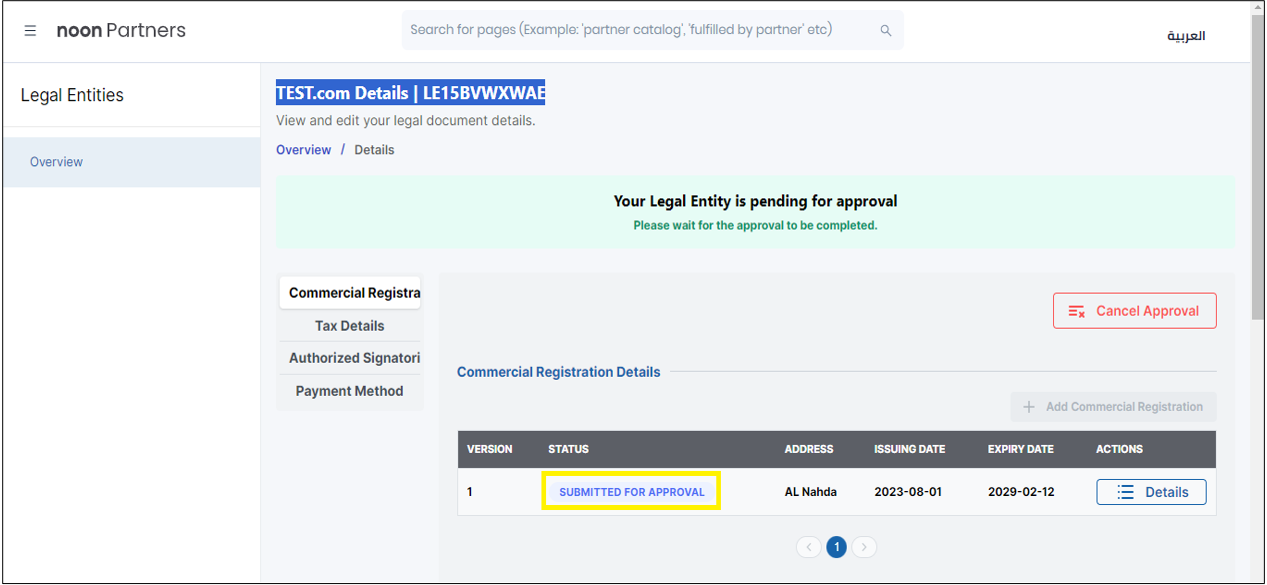Viewport: 1267px width, 585px height.
Task: Switch language to Arabic
Action: (1186, 36)
